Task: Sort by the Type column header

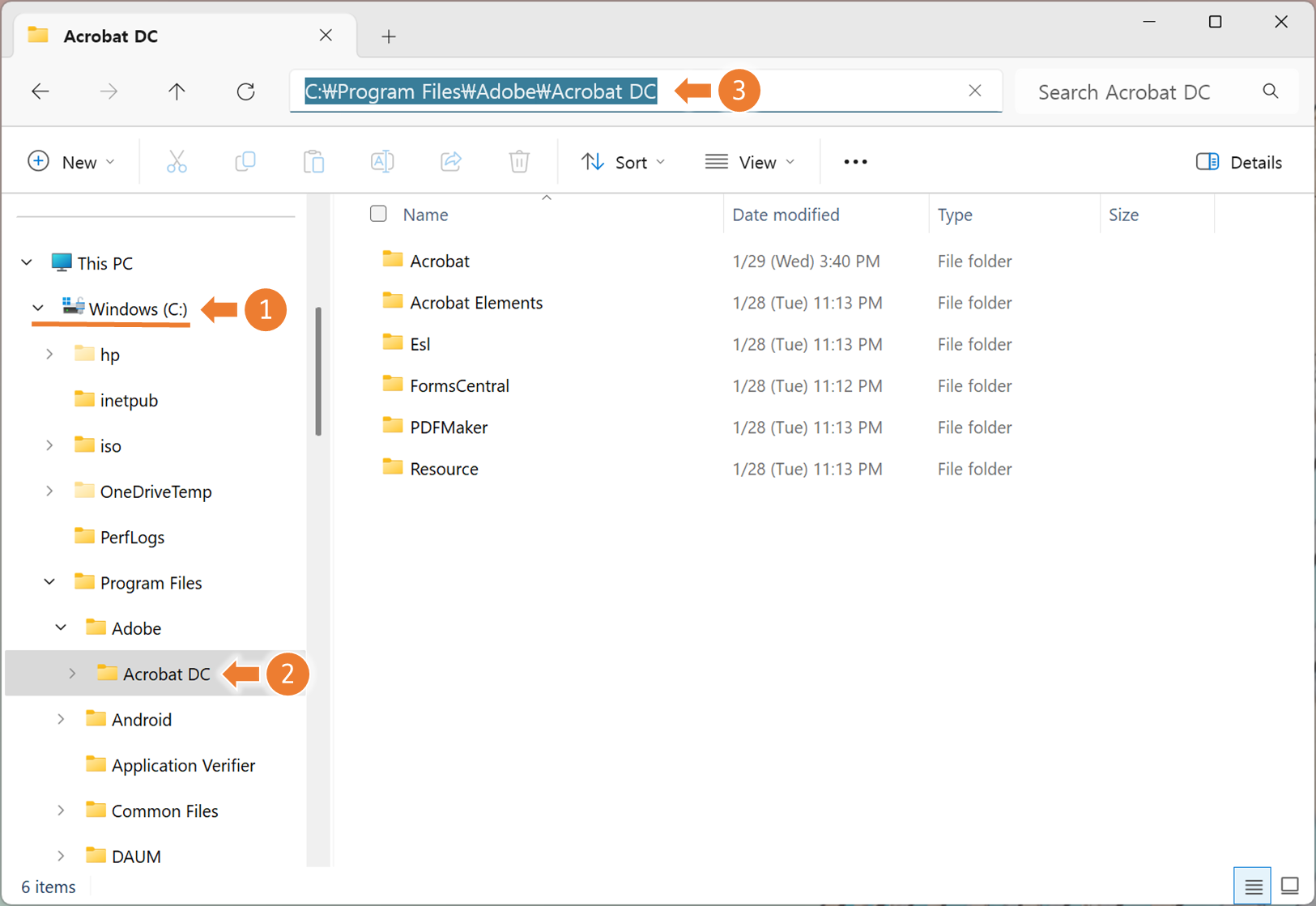Action: tap(955, 215)
